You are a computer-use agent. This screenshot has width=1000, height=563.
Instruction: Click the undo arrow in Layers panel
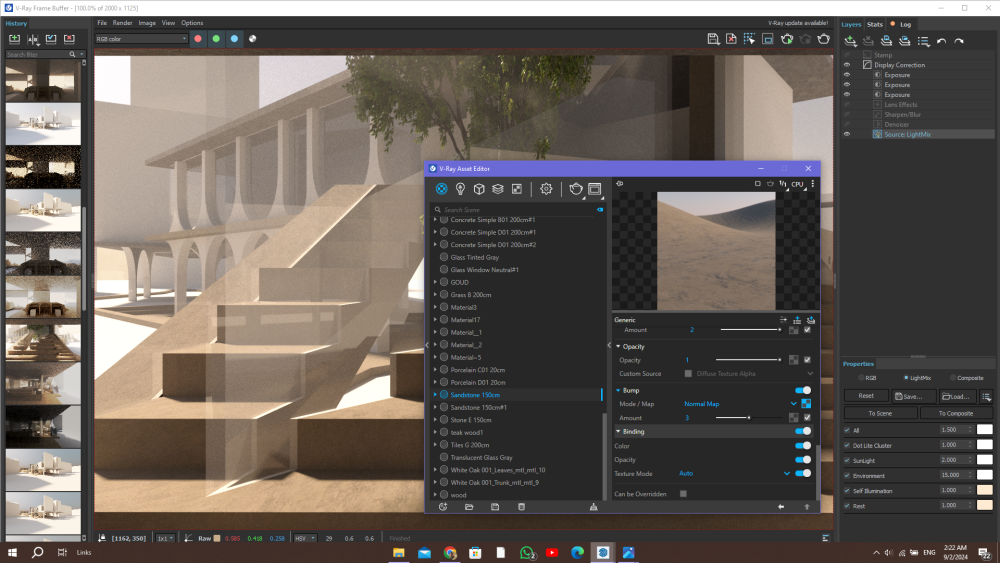[941, 41]
